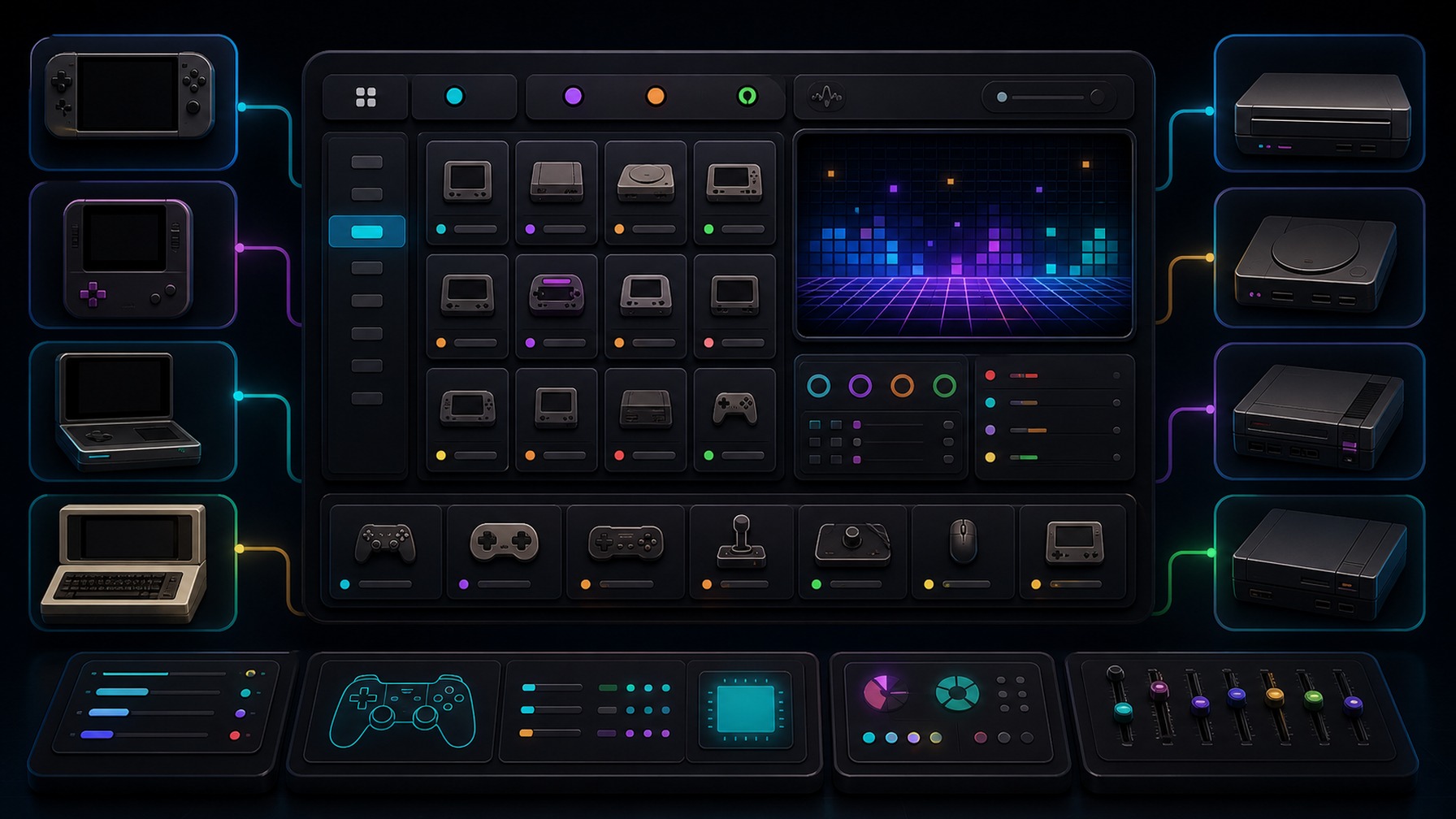This screenshot has width=1456, height=819.
Task: Click the red dot in bottom-left slider panel
Action: 235,735
